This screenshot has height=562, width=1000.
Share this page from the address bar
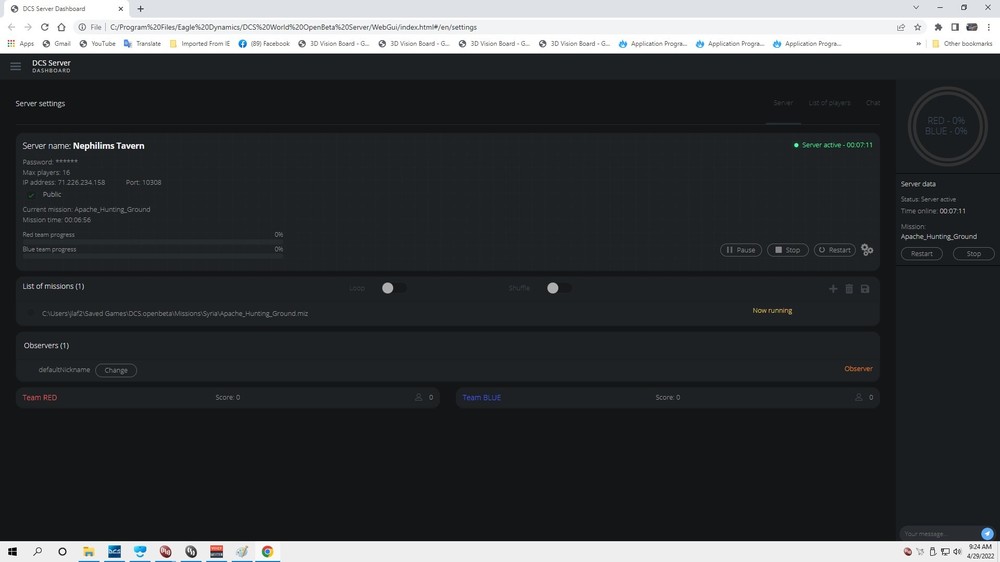[901, 27]
